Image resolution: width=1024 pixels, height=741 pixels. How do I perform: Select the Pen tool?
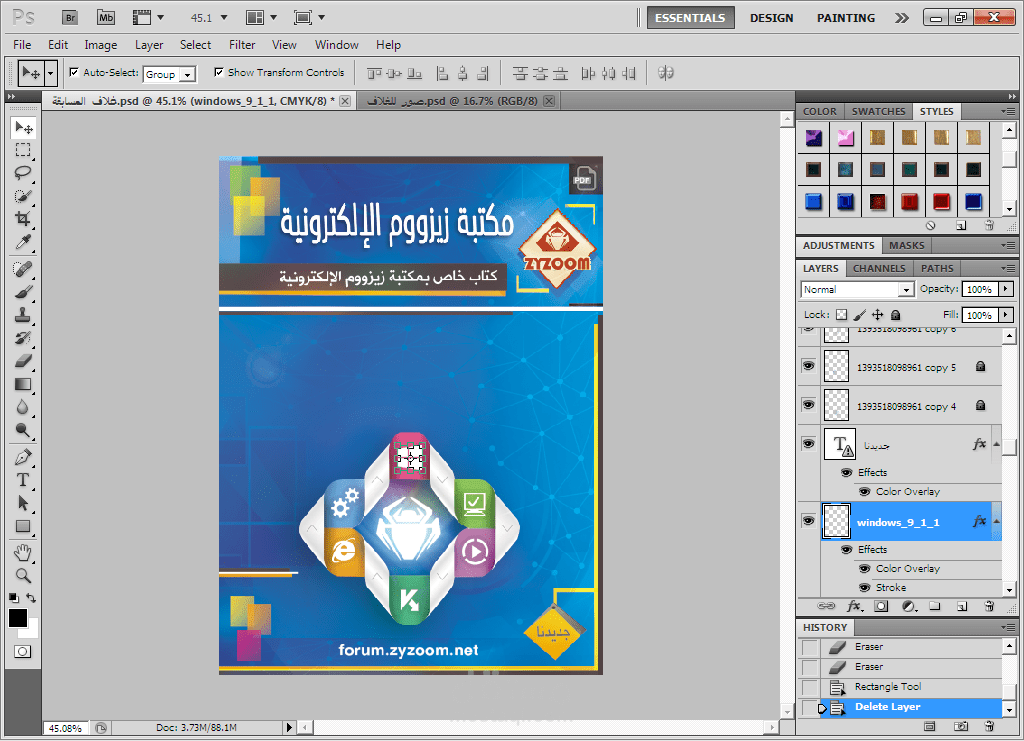click(x=23, y=457)
